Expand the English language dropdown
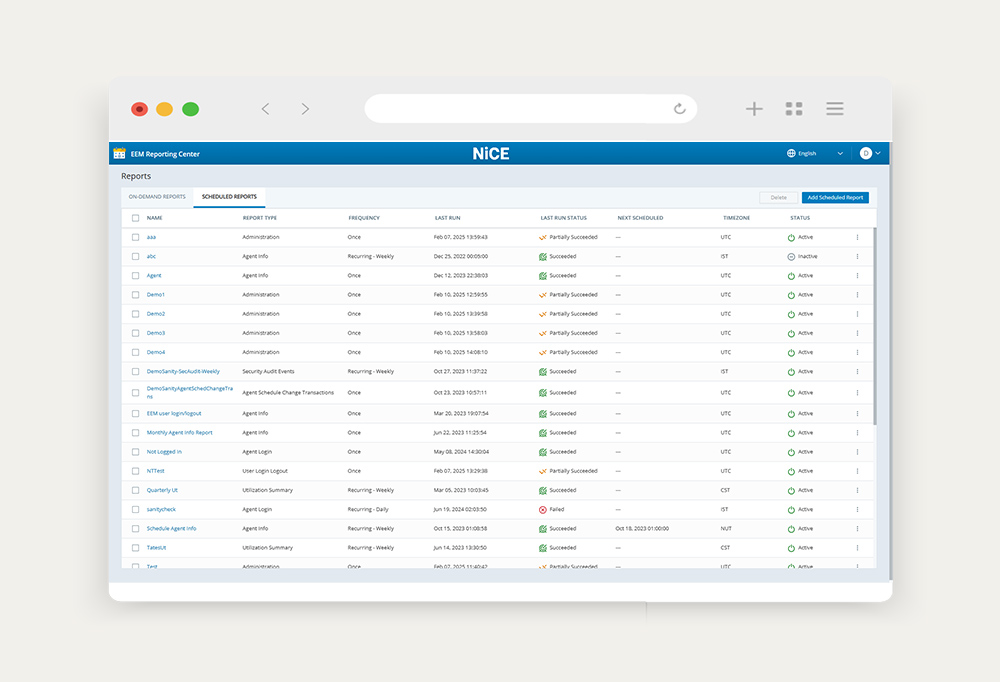Image resolution: width=1000 pixels, height=682 pixels. click(x=841, y=153)
